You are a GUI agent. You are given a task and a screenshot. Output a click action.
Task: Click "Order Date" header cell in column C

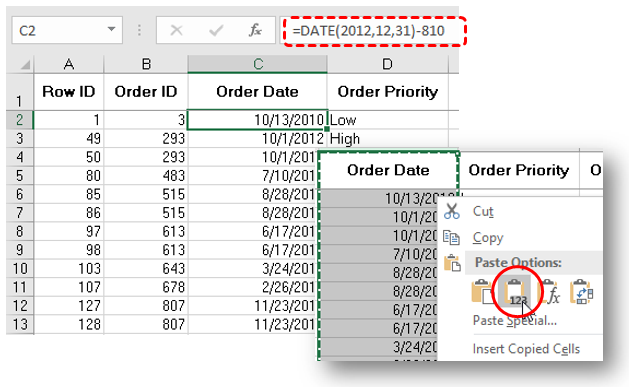point(258,92)
